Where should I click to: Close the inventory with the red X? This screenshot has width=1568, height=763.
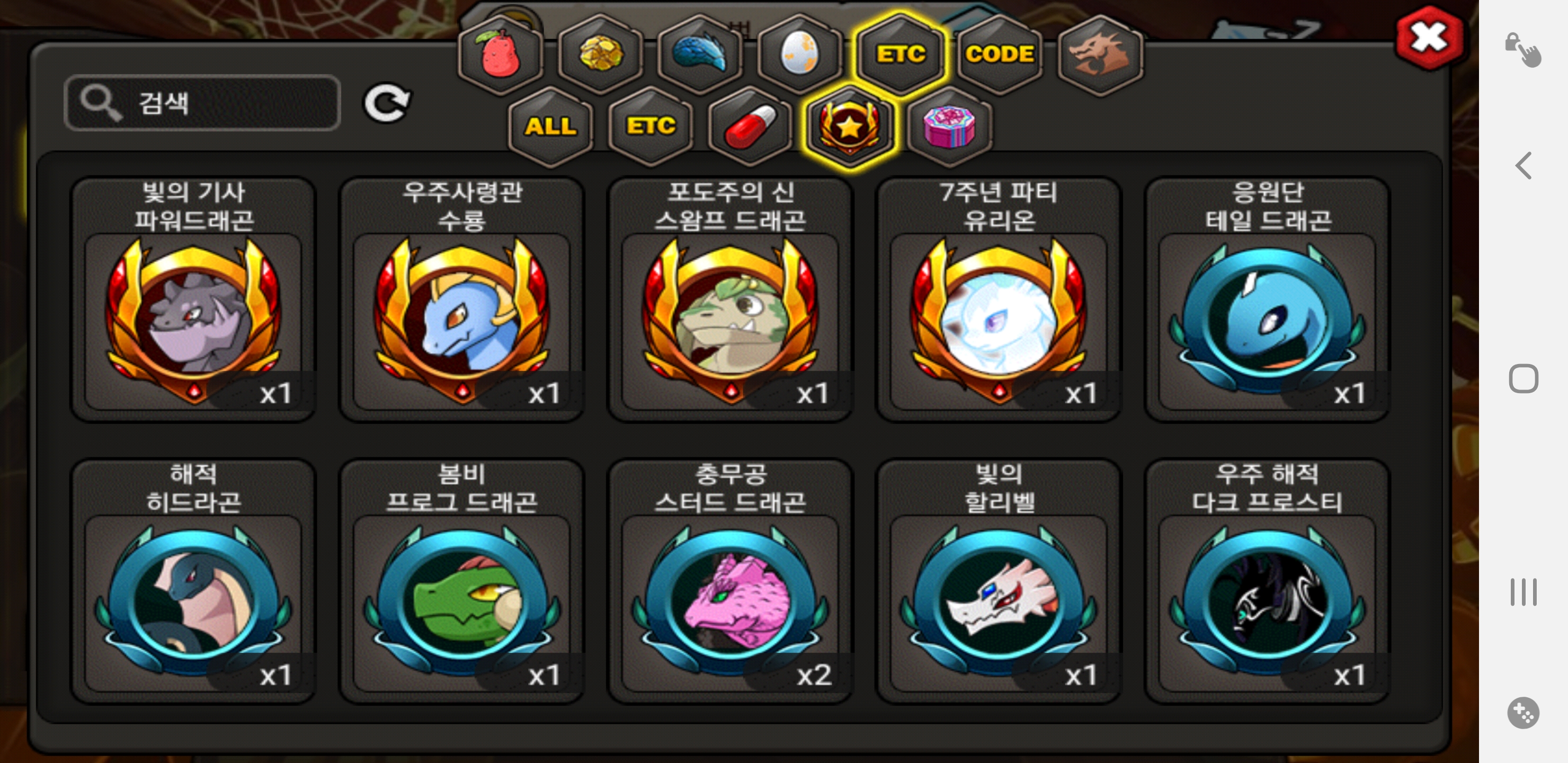pos(1429,38)
